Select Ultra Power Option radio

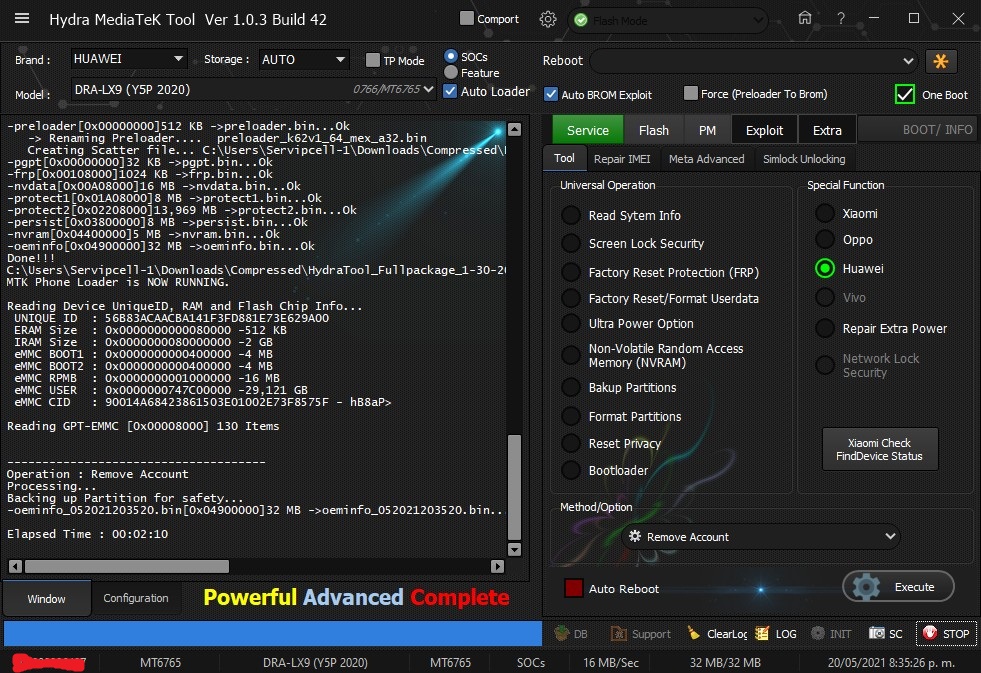tap(571, 323)
